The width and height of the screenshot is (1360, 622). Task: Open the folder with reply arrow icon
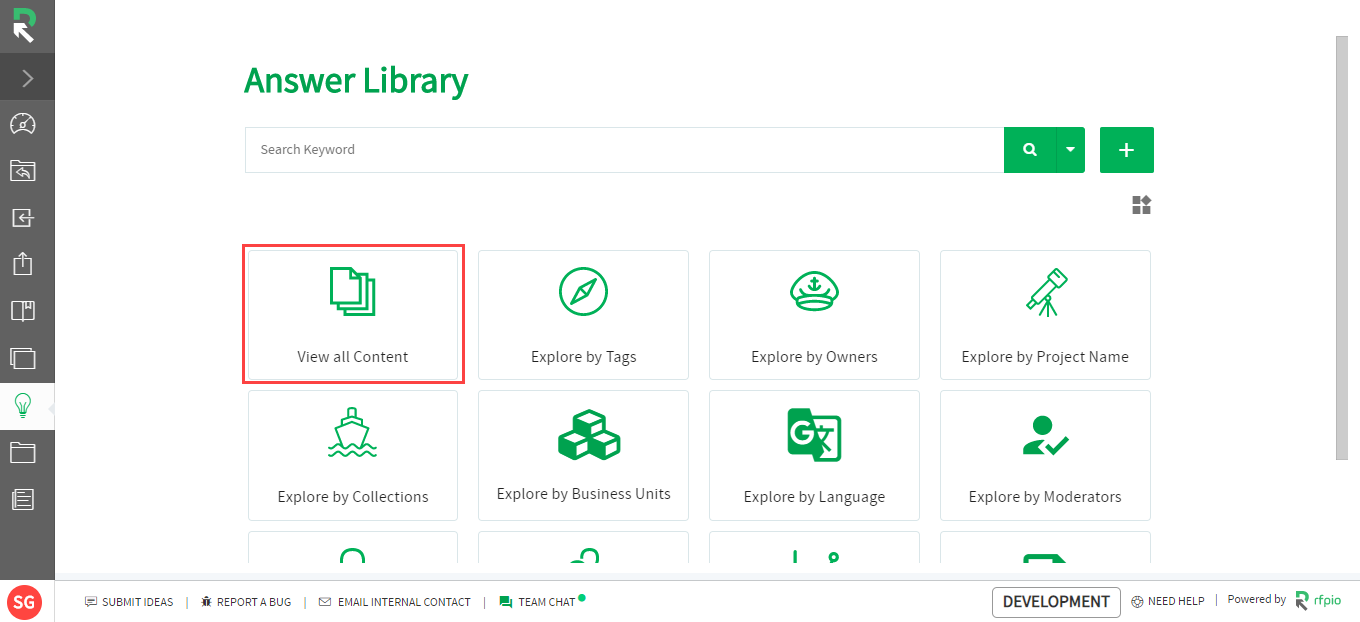click(x=23, y=171)
